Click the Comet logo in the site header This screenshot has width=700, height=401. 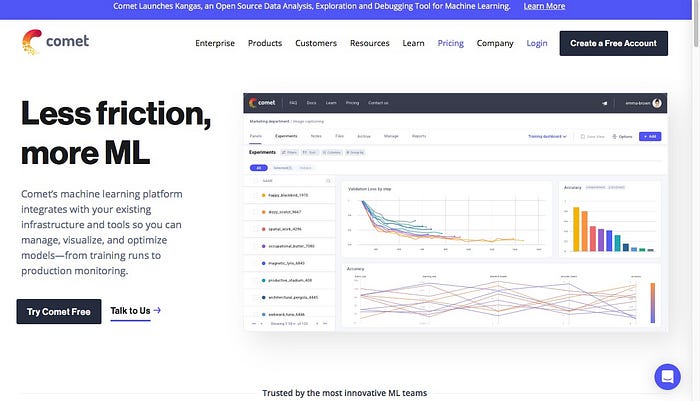(55, 42)
